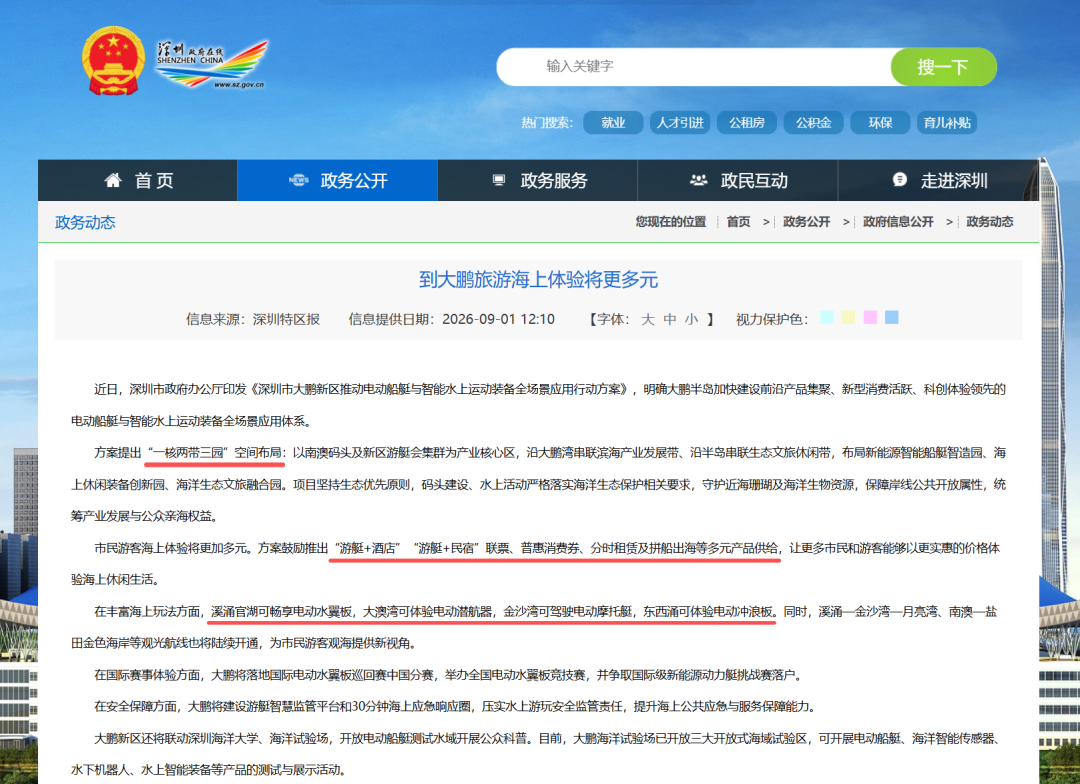Follow breadcrumb link 政务公开
Viewport: 1080px width, 784px height.
tap(807, 222)
